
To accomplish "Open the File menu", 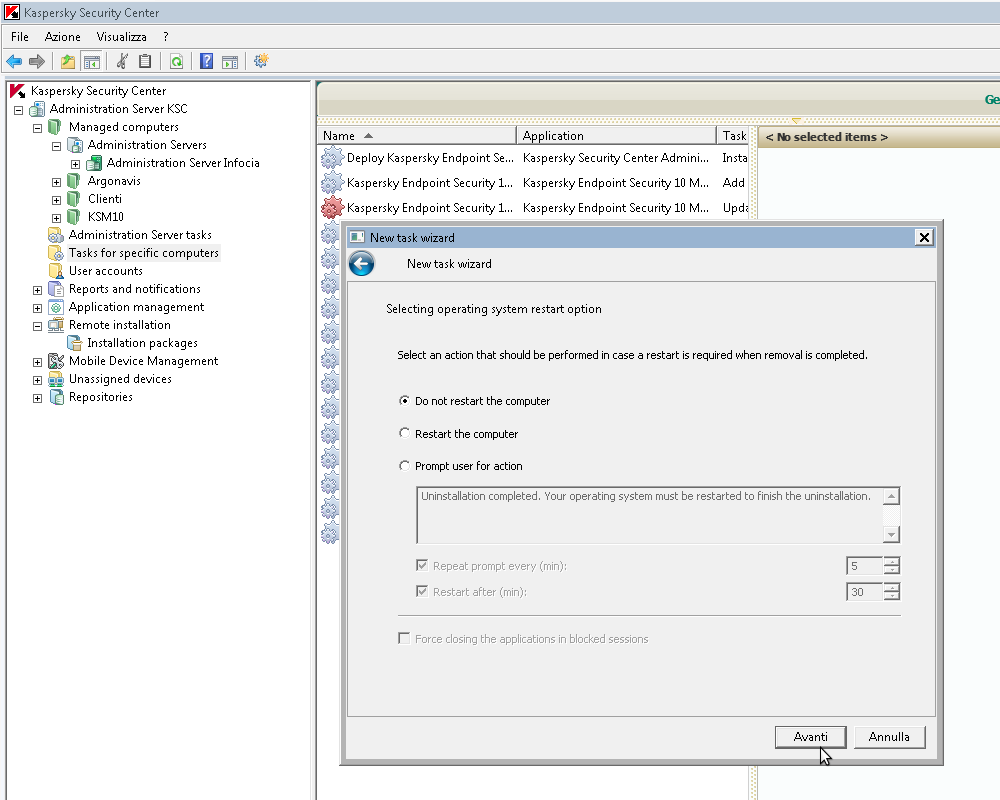I will point(20,37).
